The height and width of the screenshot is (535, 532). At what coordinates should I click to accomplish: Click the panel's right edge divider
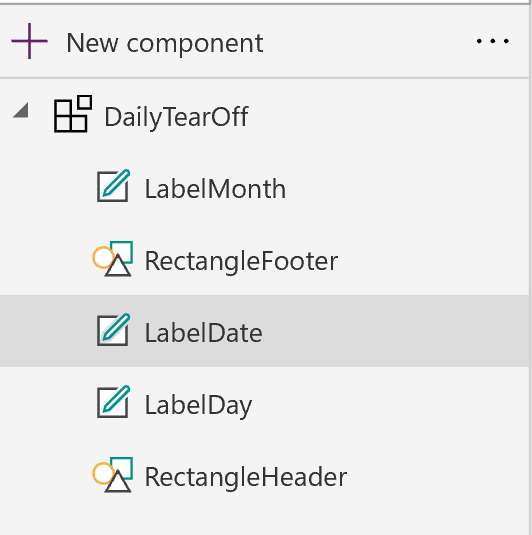point(530,270)
